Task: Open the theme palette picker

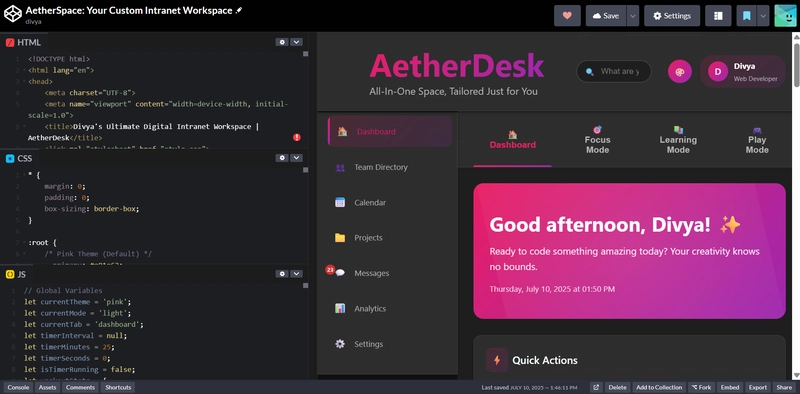Action: (x=680, y=71)
